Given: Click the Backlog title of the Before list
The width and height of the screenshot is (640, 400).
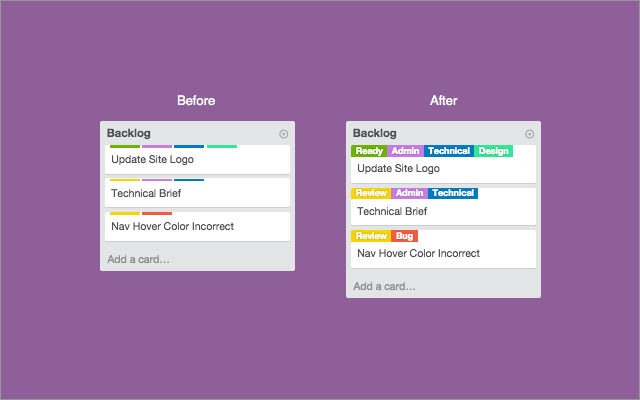Looking at the screenshot, I should (x=129, y=133).
